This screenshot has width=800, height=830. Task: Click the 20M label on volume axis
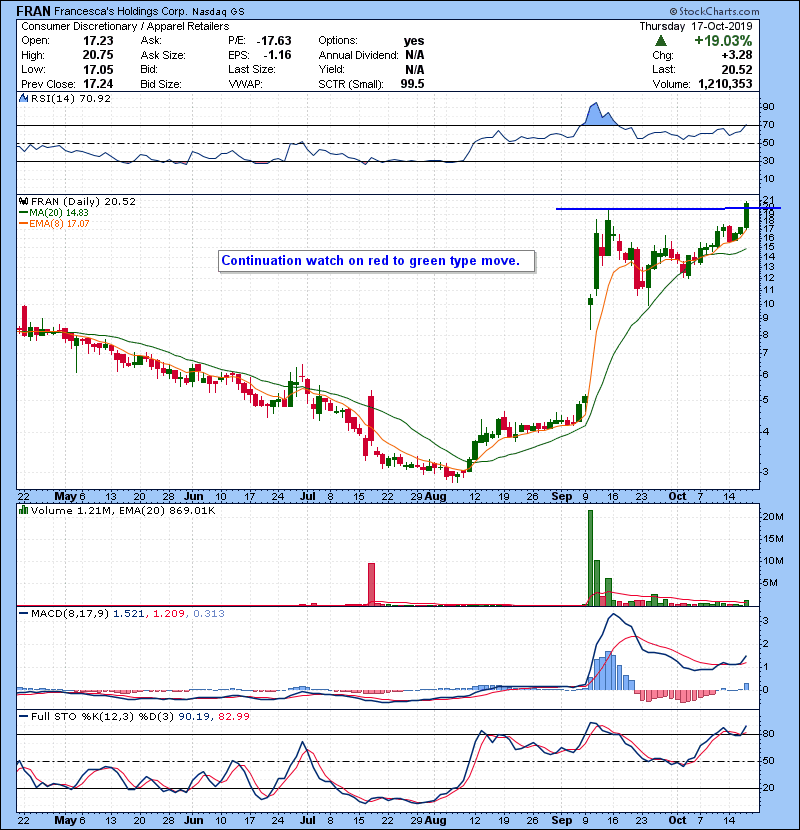(772, 517)
